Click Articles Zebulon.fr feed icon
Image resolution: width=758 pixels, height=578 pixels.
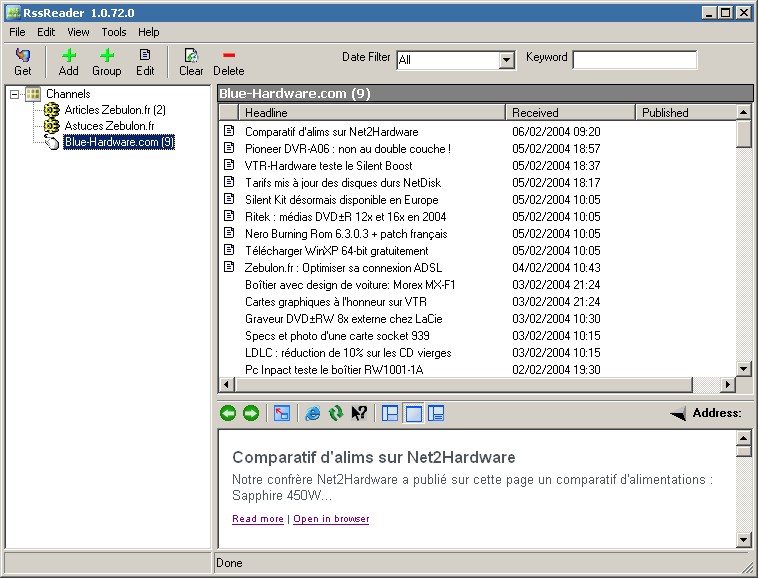pos(51,110)
